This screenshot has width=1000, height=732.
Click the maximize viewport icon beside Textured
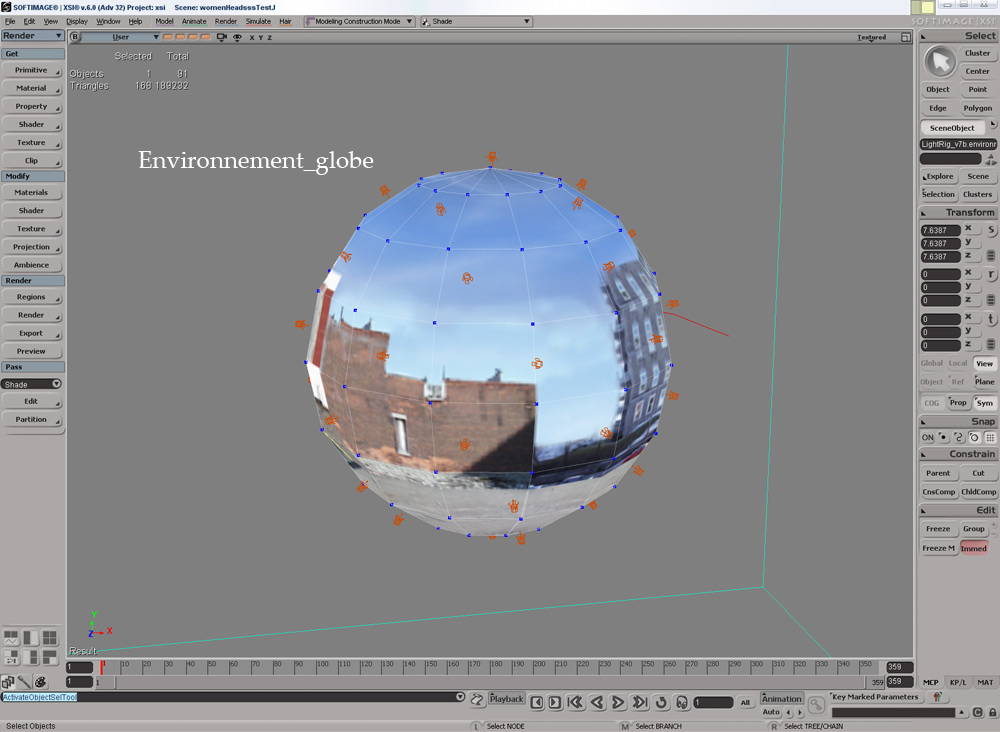pyautogui.click(x=906, y=37)
